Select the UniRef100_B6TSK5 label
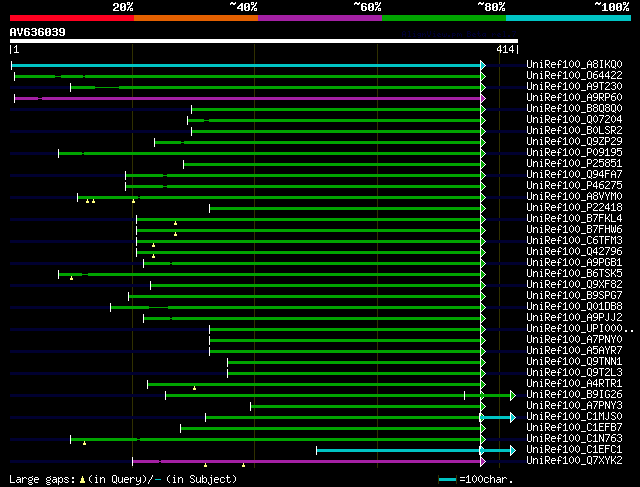The image size is (640, 487). (574, 274)
